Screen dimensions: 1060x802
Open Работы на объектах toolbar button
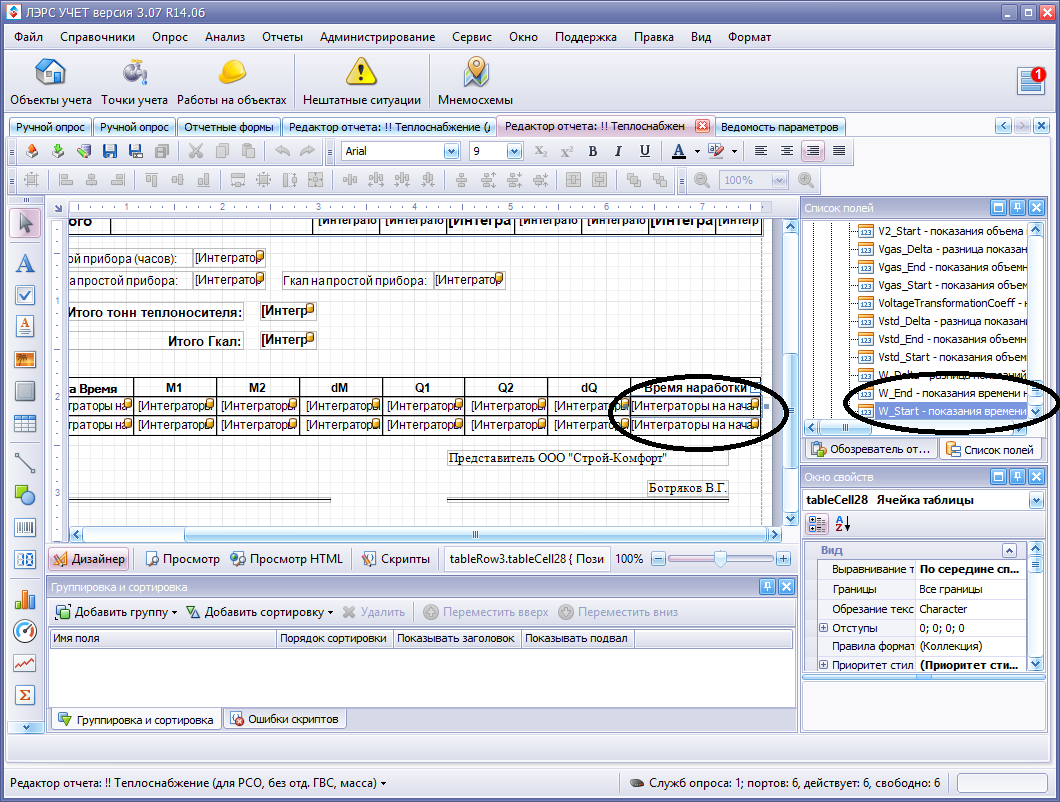pyautogui.click(x=232, y=82)
